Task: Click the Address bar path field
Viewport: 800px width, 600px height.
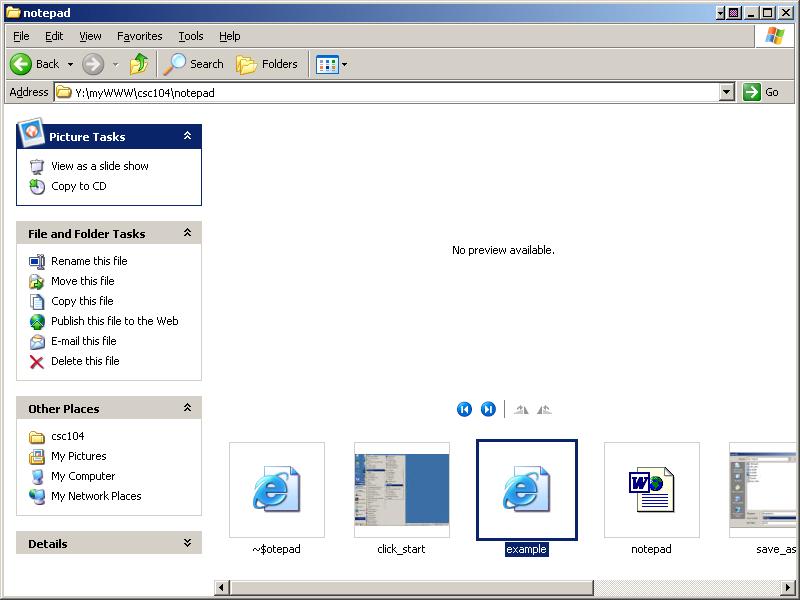Action: coord(387,92)
